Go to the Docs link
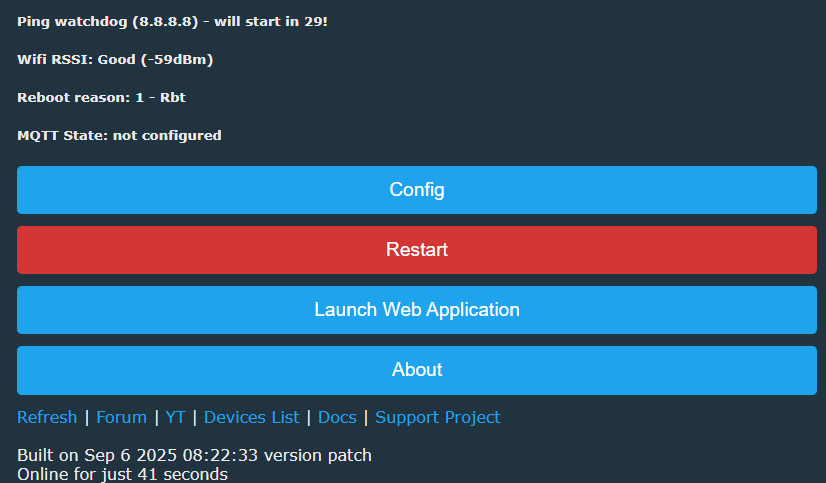Screen dimensions: 826x483 pos(337,417)
